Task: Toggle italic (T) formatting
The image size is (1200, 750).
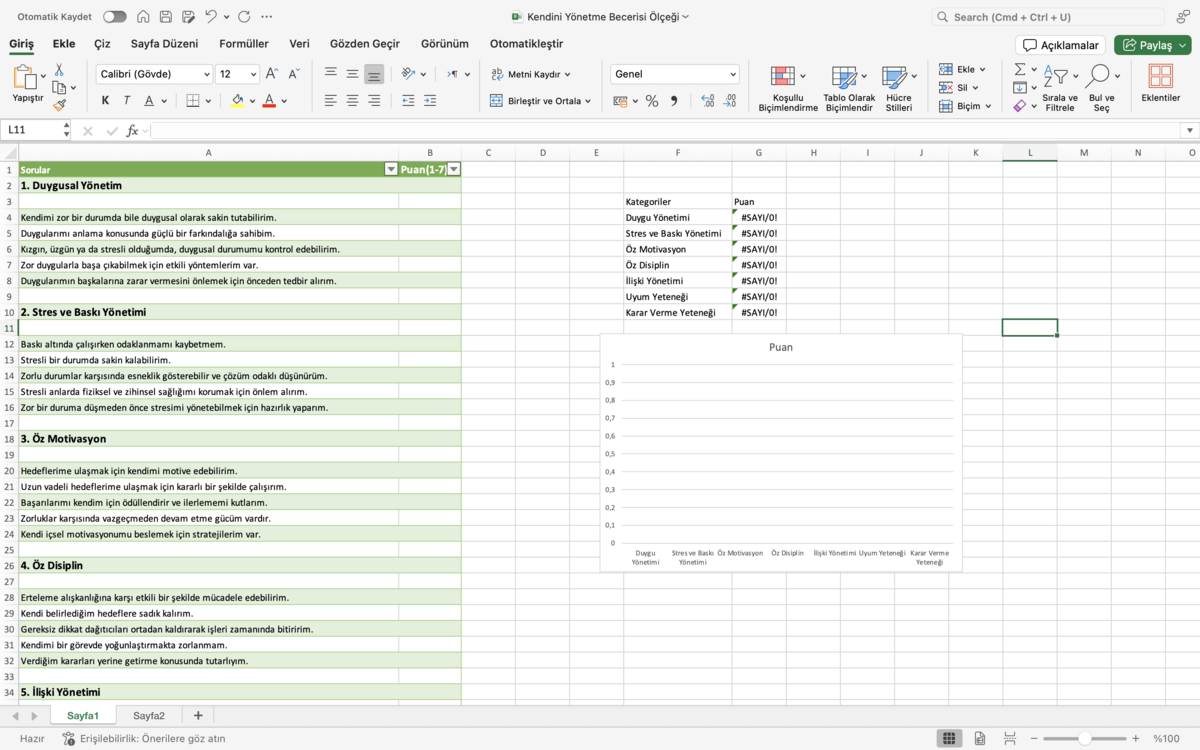Action: (127, 100)
